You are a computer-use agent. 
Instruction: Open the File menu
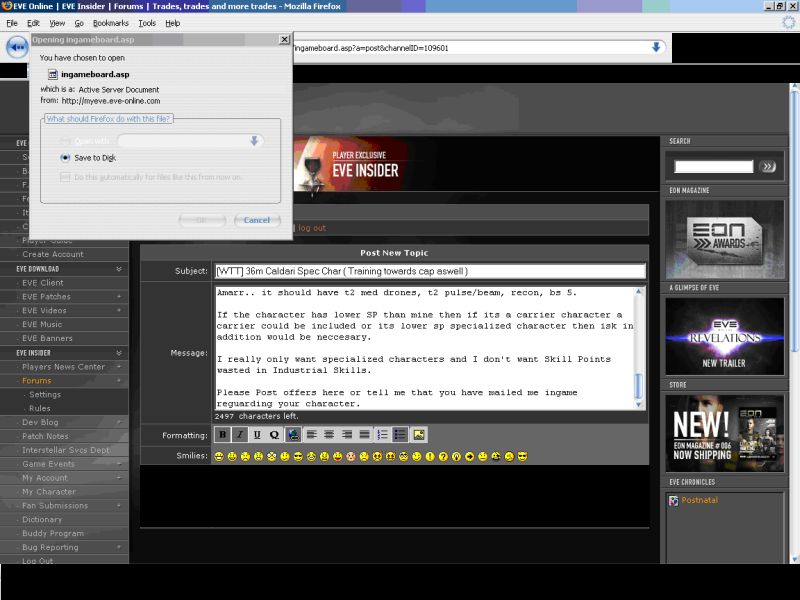[12, 23]
